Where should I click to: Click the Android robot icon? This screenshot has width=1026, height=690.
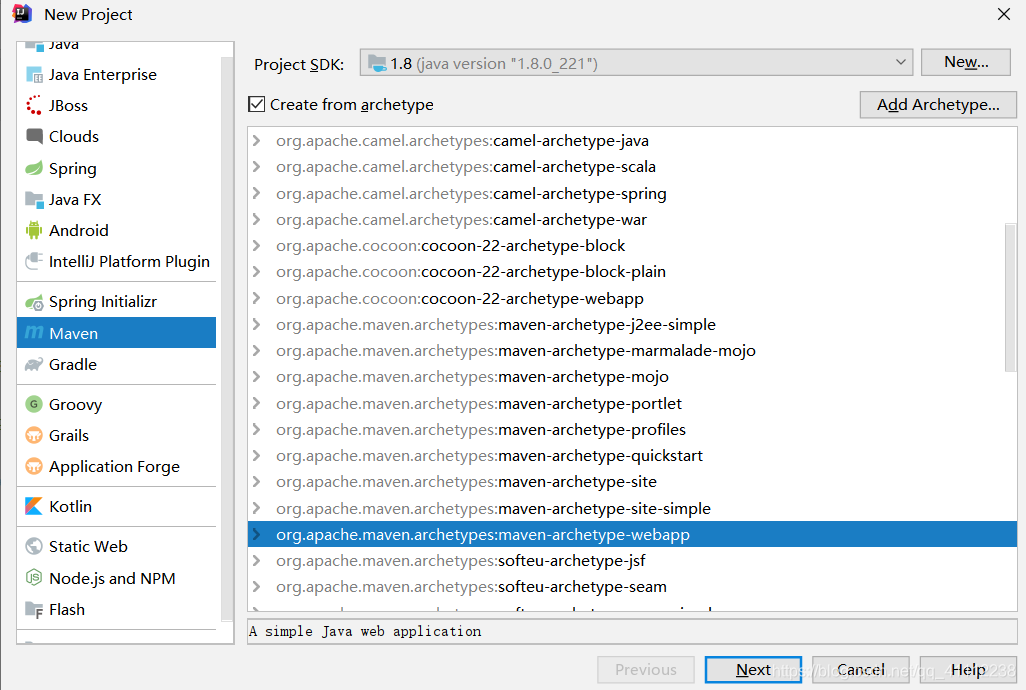pyautogui.click(x=34, y=230)
